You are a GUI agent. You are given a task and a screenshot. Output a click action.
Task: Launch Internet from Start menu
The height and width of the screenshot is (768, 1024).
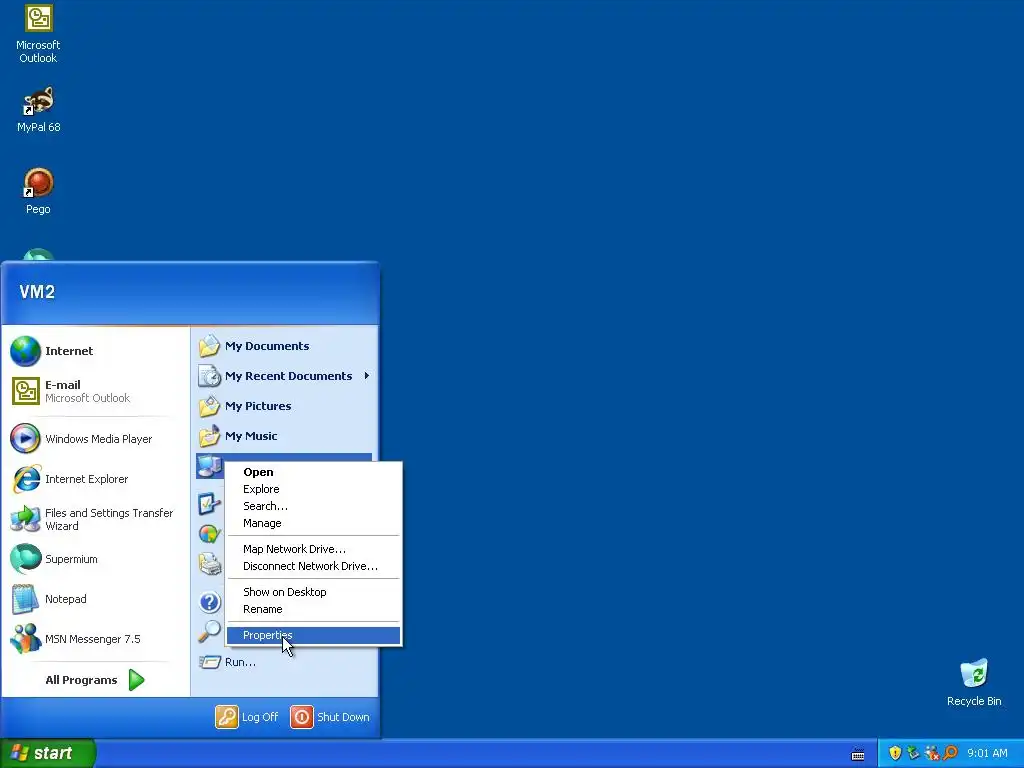(95, 351)
